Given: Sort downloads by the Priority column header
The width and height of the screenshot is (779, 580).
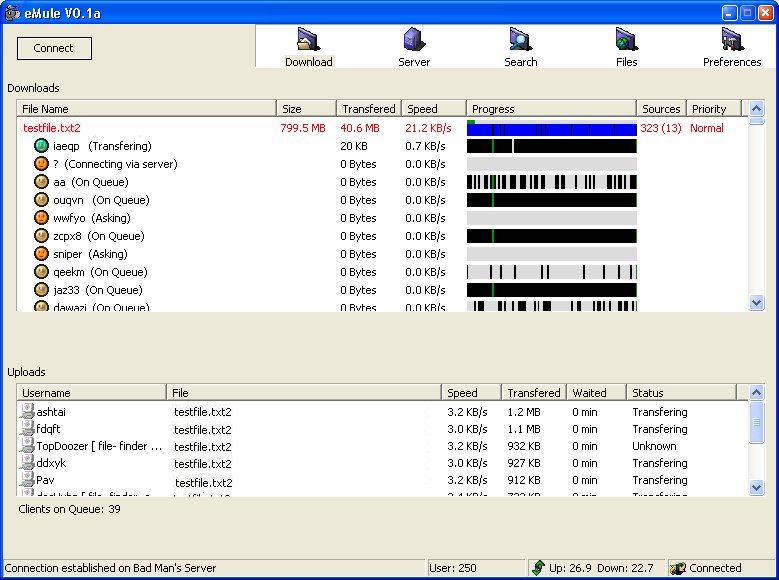Looking at the screenshot, I should pyautogui.click(x=713, y=108).
